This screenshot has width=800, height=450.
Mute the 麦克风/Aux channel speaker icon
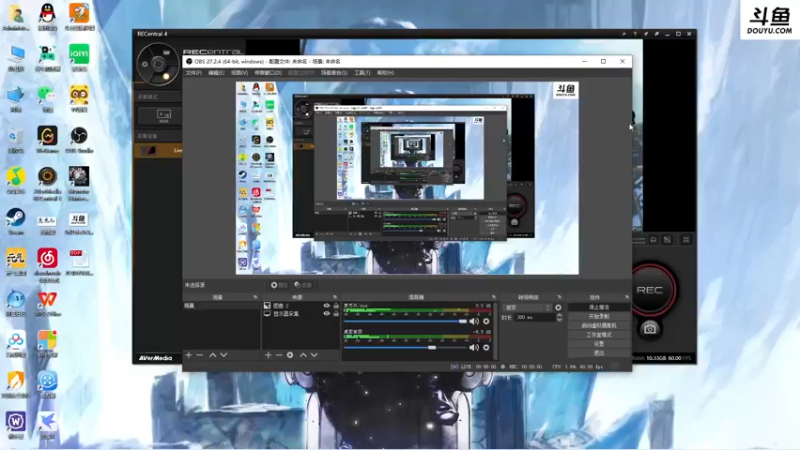474,321
